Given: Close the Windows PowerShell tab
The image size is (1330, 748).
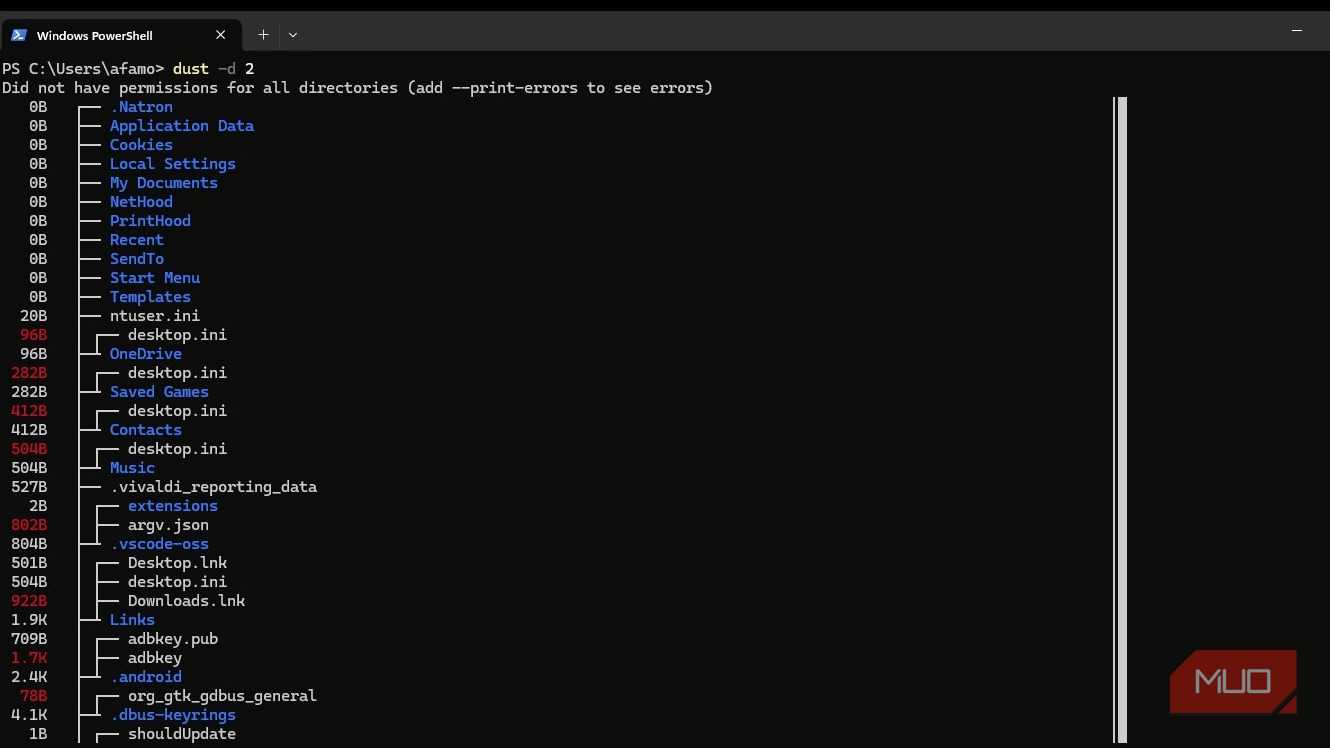Looking at the screenshot, I should pos(220,35).
